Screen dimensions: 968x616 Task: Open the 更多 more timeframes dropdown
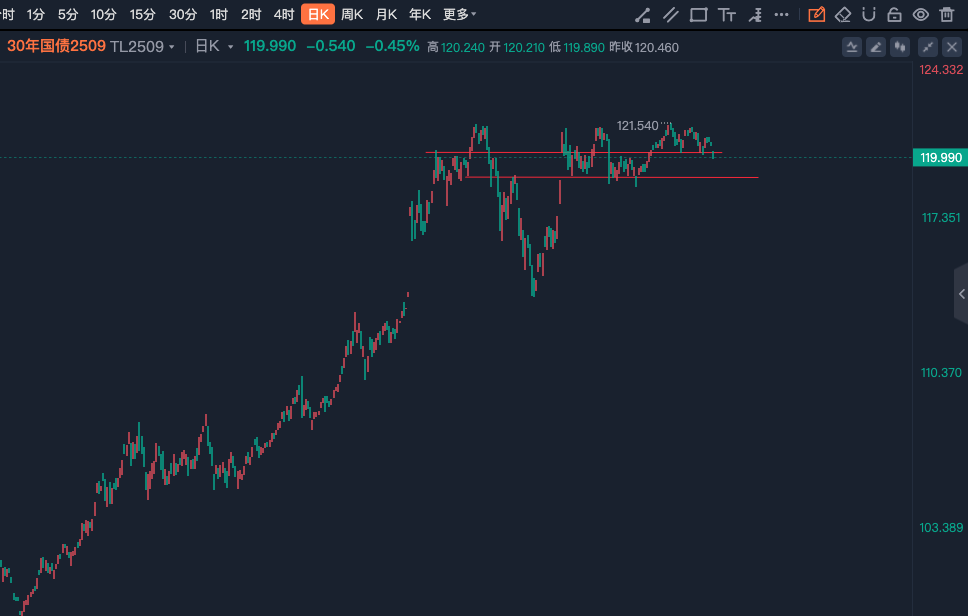coord(459,14)
